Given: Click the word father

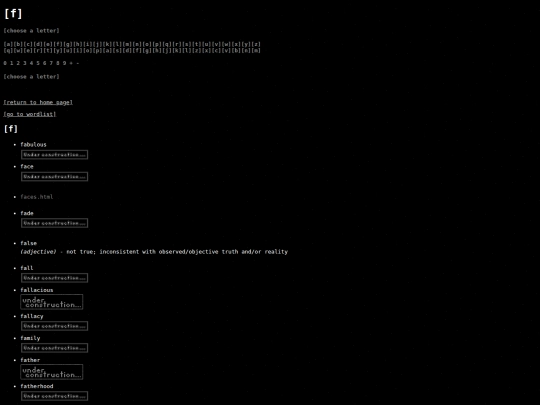Looking at the screenshot, I should coord(30,360).
